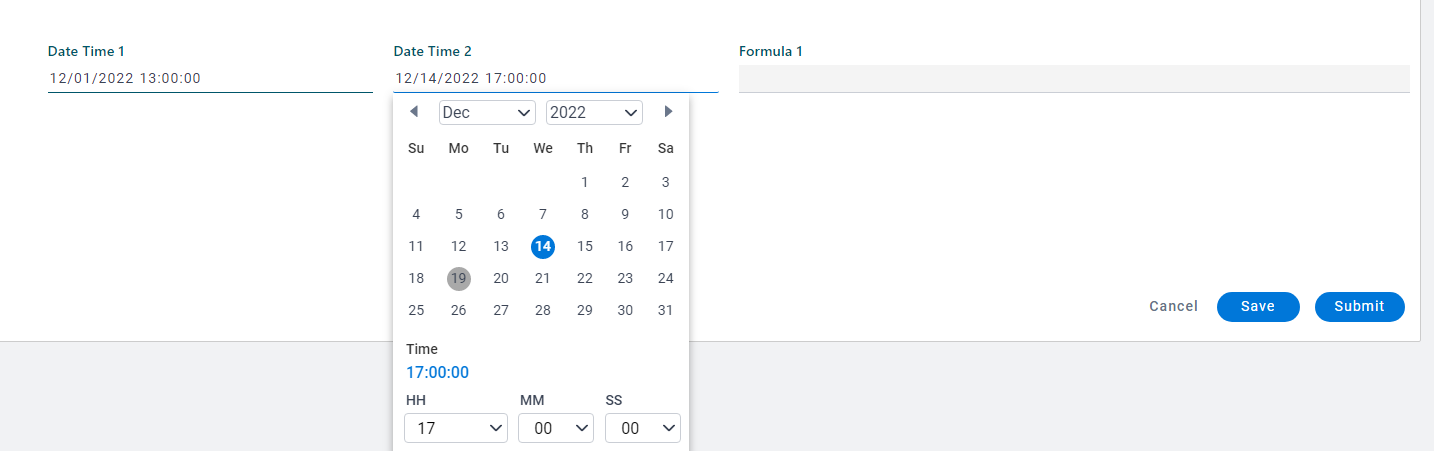Select day 31 in the calendar
Viewport: 1434px width, 451px height.
[x=665, y=310]
